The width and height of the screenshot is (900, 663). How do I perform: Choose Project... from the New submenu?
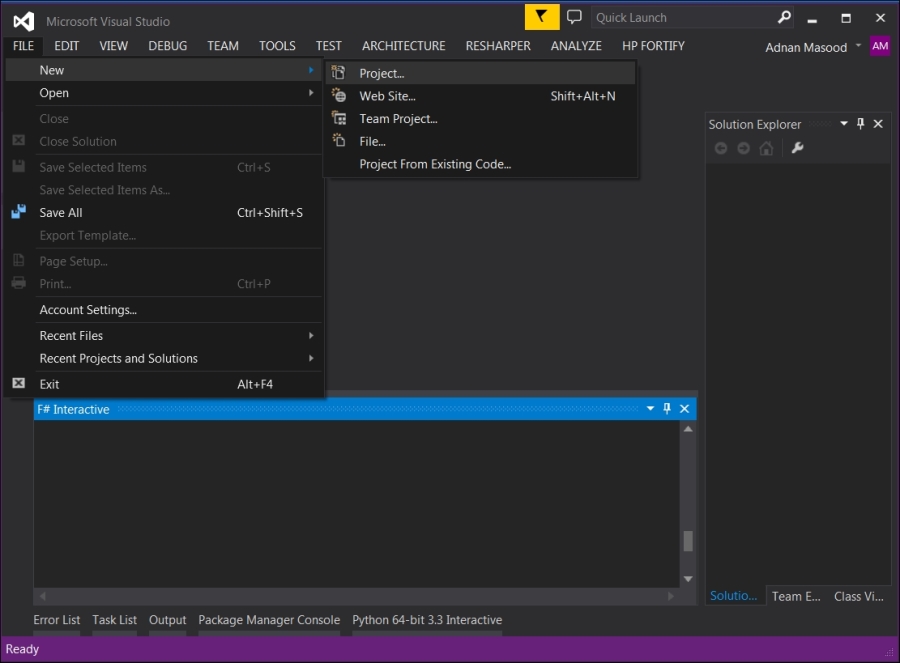click(x=481, y=73)
